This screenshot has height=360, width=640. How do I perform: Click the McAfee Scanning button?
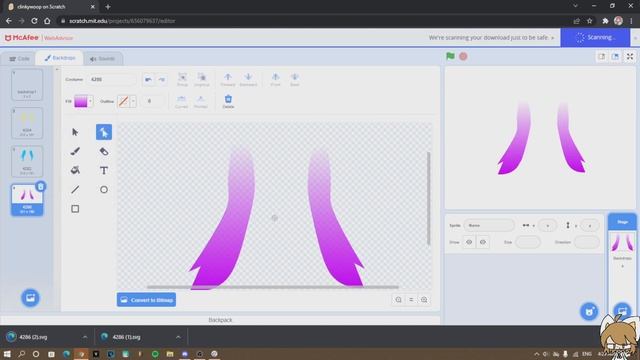(595, 38)
